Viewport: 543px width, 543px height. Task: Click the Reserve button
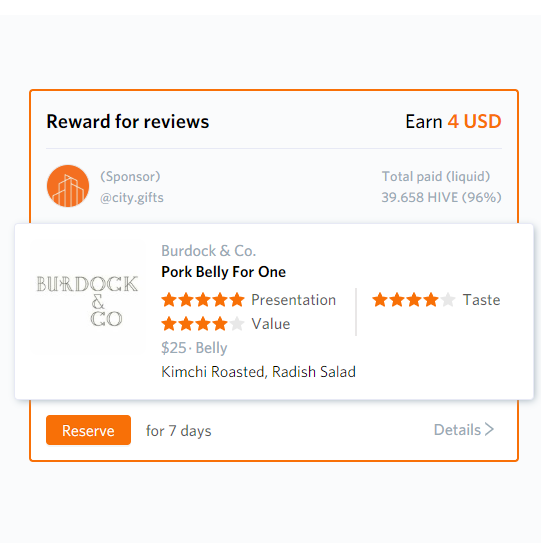[x=88, y=430]
